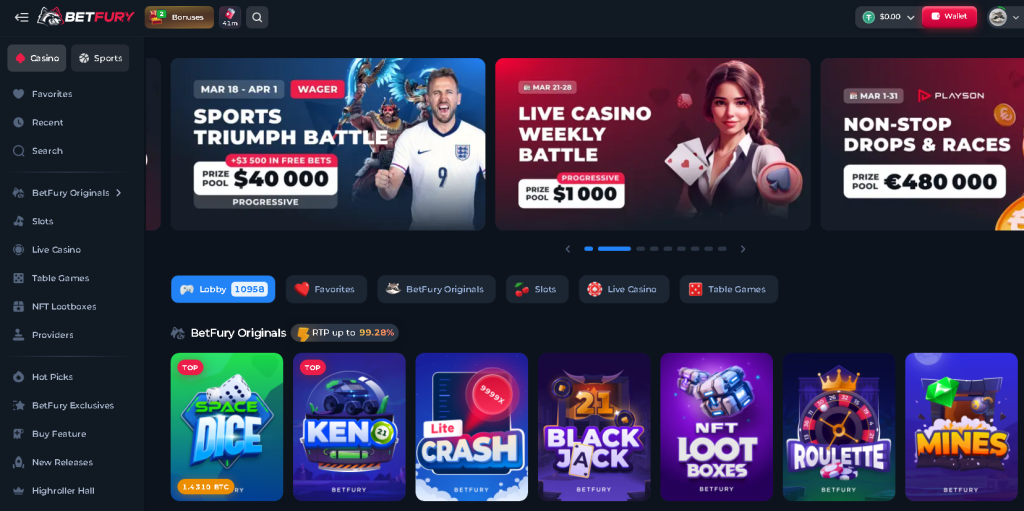Expand BetFury Originals sidebar chevron
Image resolution: width=1024 pixels, height=511 pixels.
pyautogui.click(x=119, y=193)
